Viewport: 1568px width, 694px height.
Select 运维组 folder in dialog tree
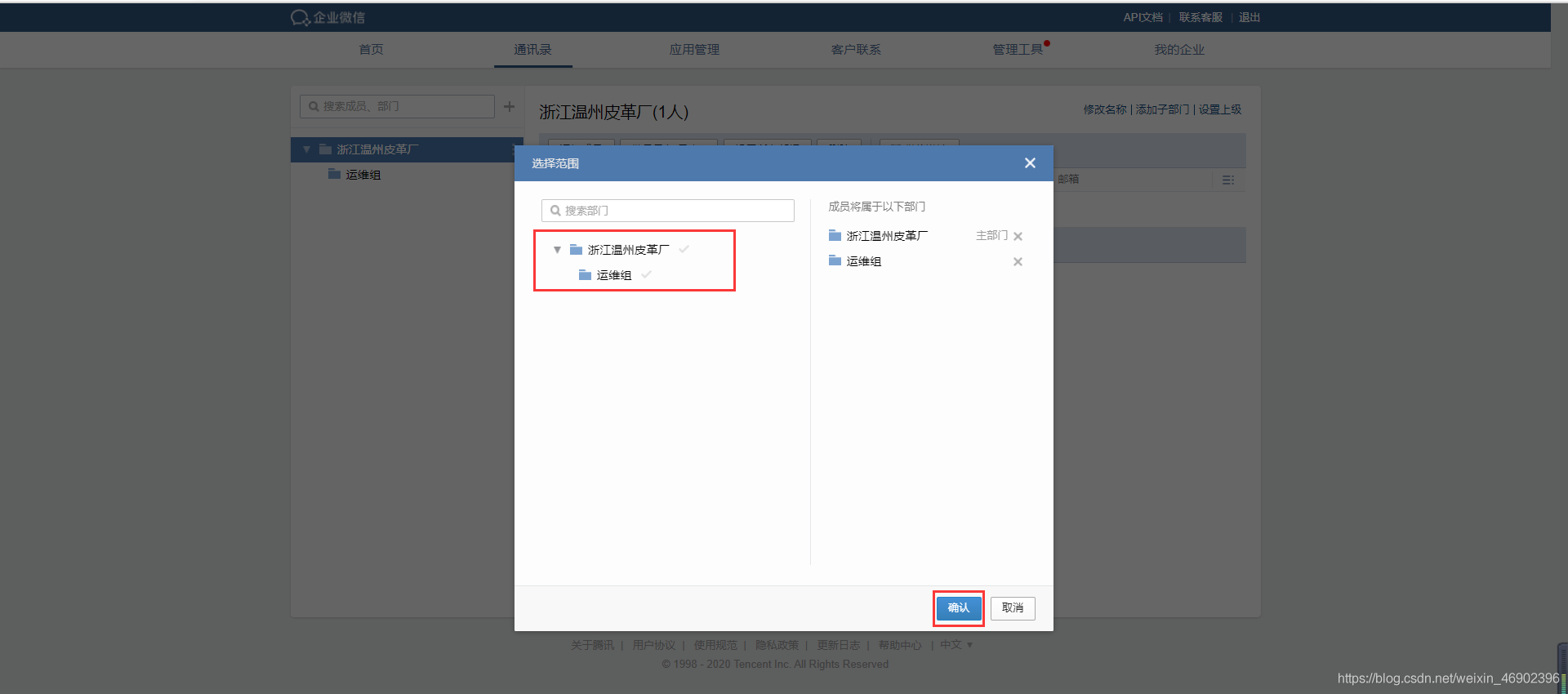coord(605,275)
